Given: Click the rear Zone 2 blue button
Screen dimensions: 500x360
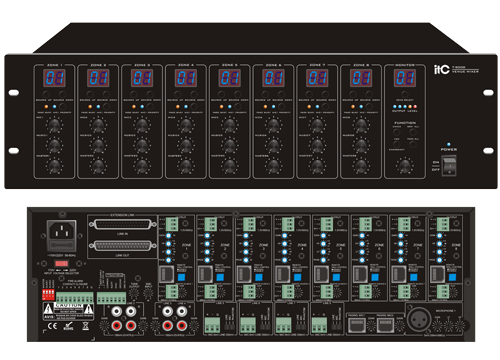Looking at the screenshot, I should [220, 277].
